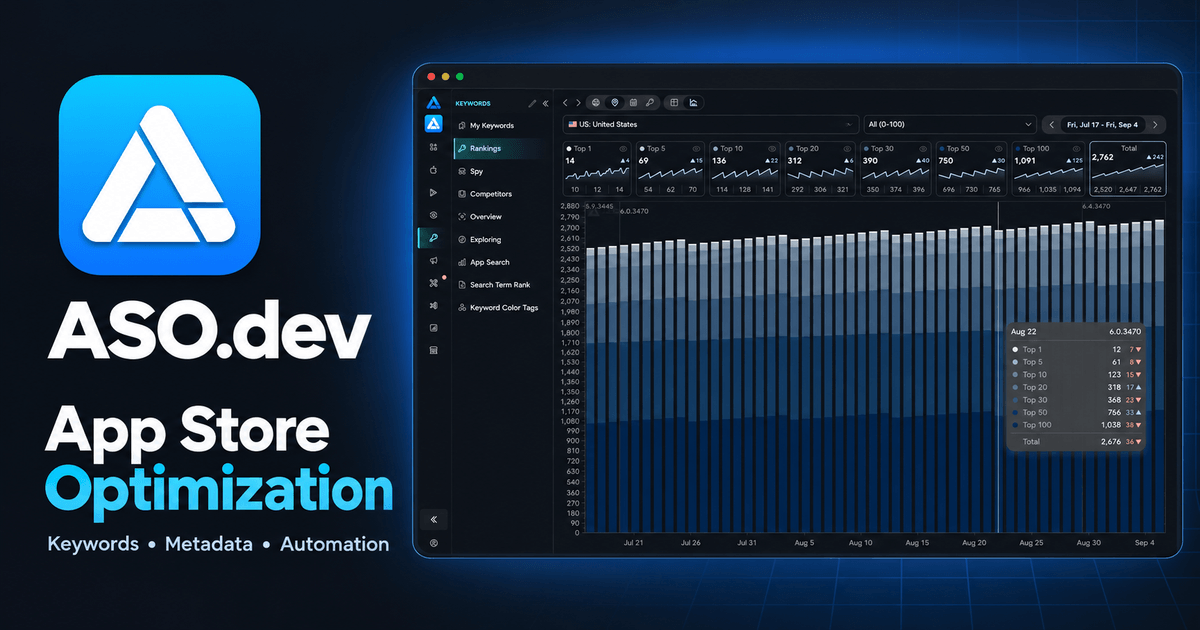This screenshot has width=1200, height=630.
Task: Open the megaphone section in the left rail
Action: (434, 260)
